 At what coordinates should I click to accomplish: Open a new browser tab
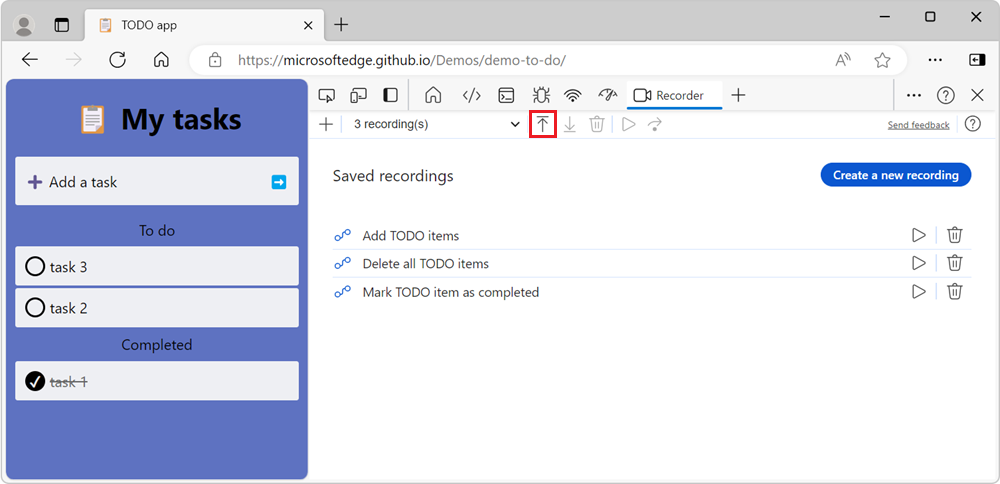click(x=341, y=26)
